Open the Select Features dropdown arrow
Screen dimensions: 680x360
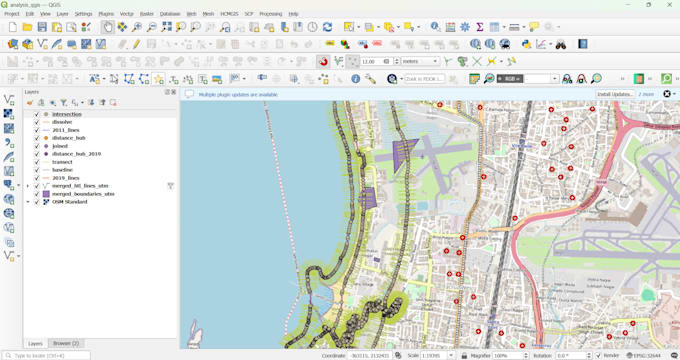358,27
